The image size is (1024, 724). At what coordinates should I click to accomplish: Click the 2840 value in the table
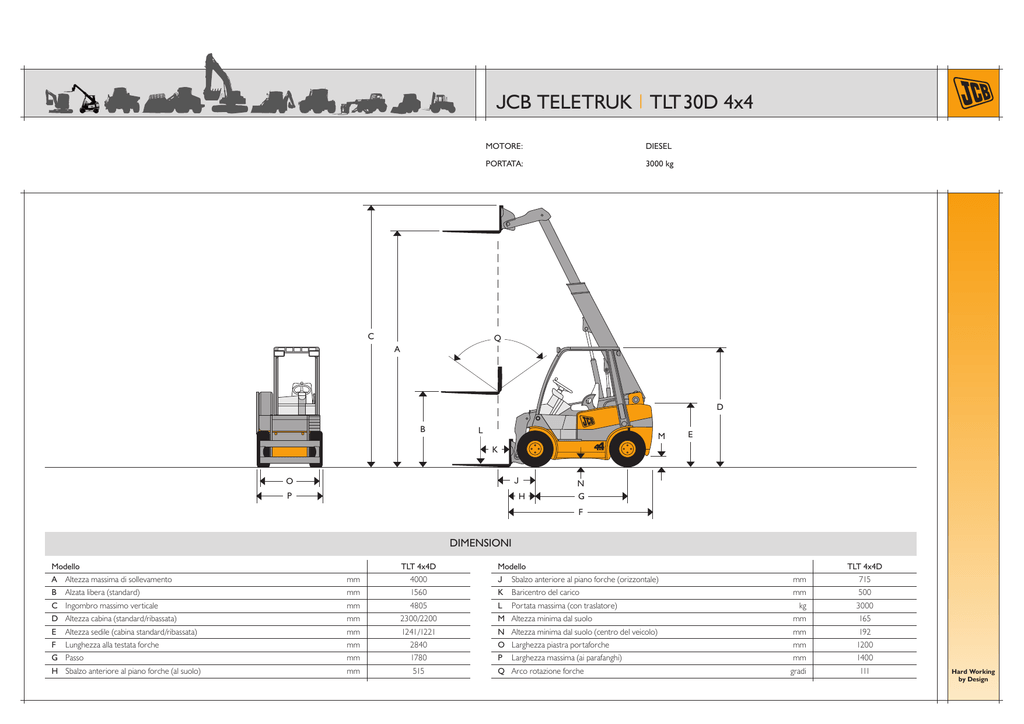(x=419, y=645)
